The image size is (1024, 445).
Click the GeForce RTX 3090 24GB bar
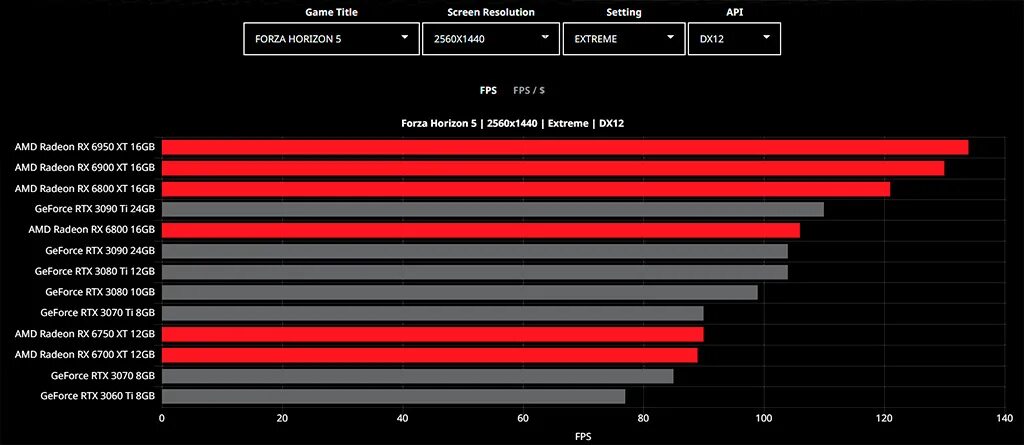[x=475, y=251]
